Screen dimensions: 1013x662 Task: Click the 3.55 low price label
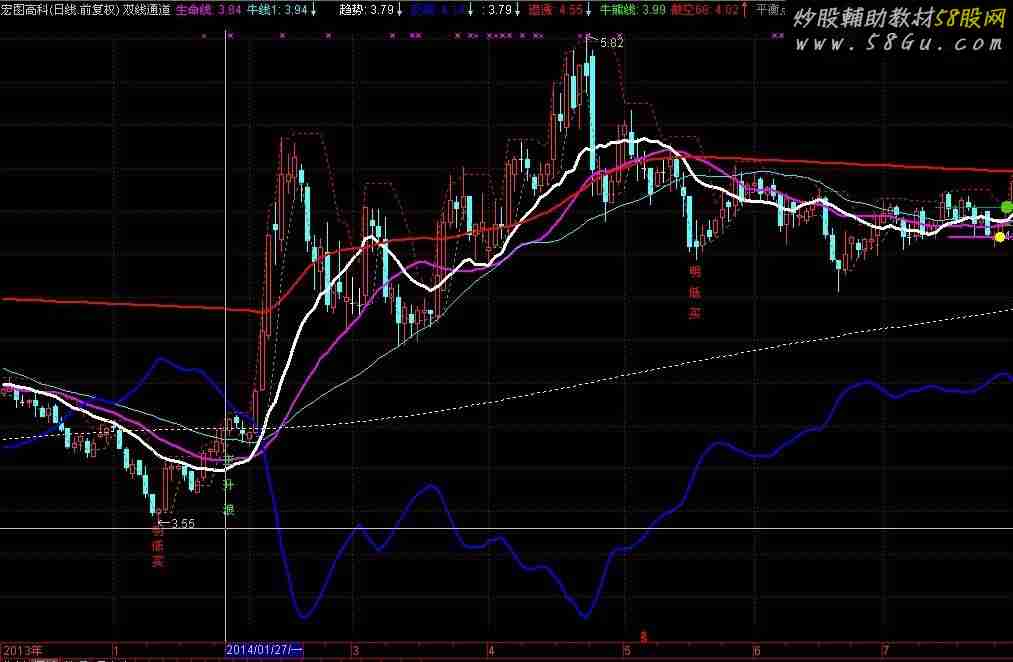183,523
